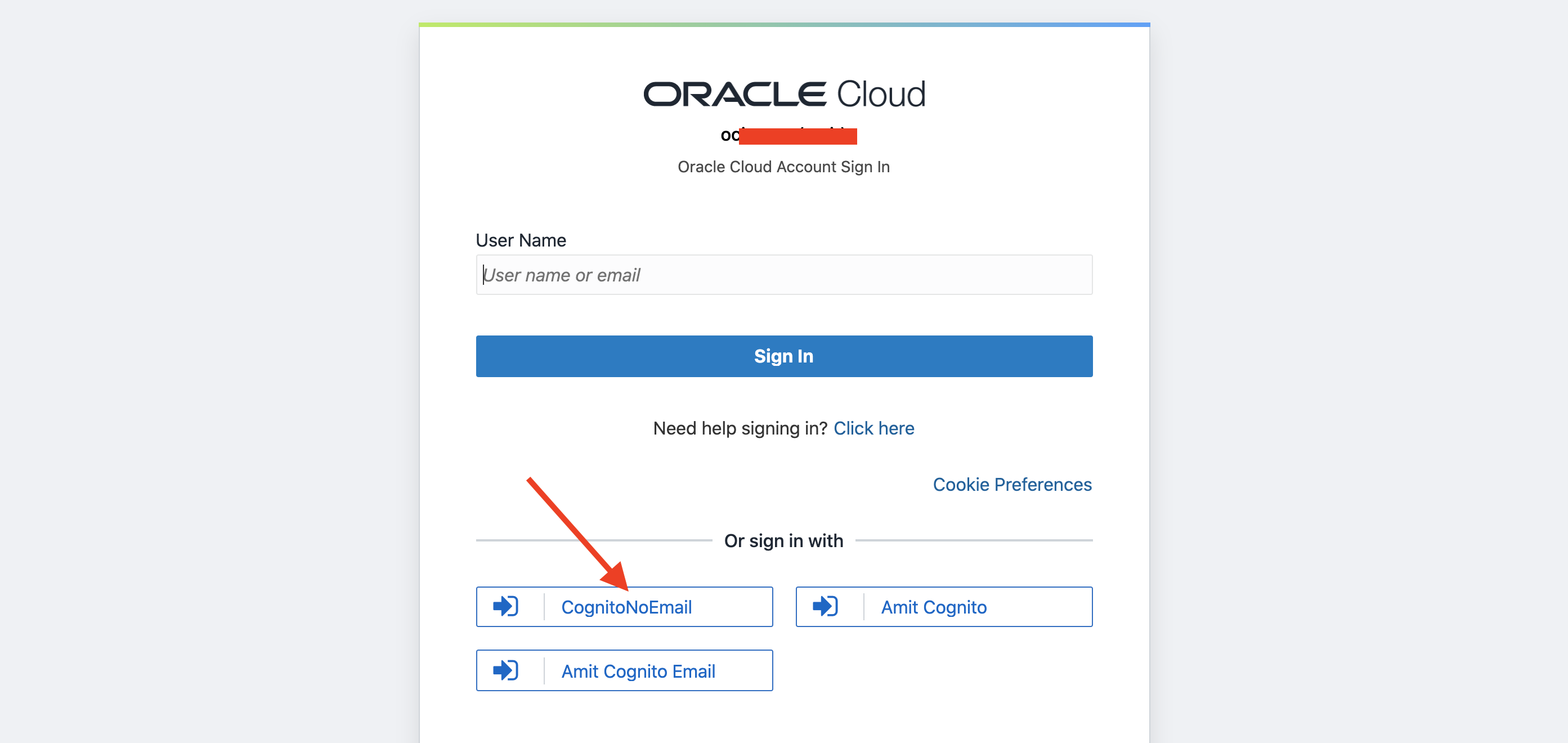
Task: Focus the User name or email field
Action: click(x=784, y=275)
